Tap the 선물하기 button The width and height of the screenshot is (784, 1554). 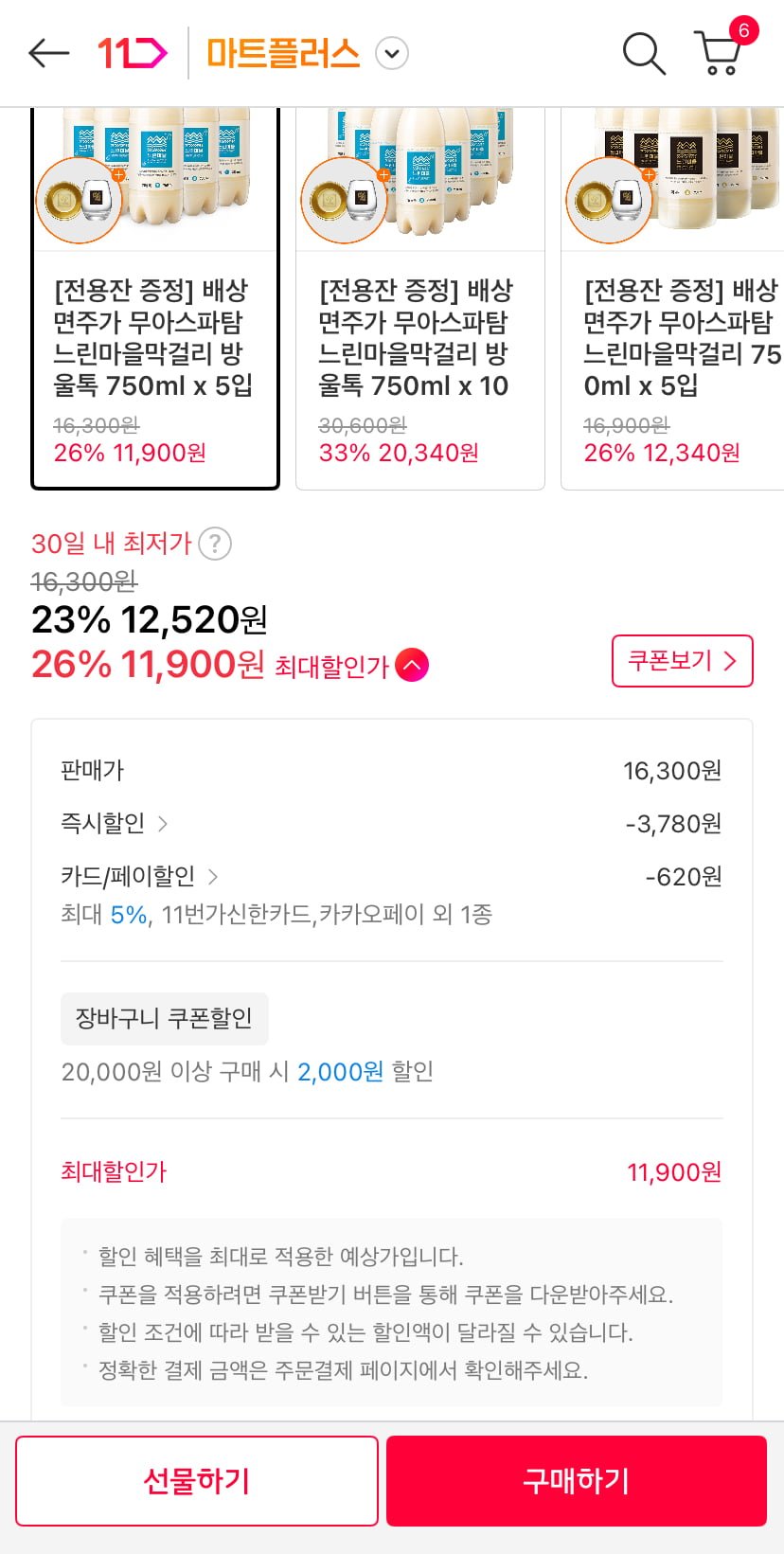[x=197, y=1480]
